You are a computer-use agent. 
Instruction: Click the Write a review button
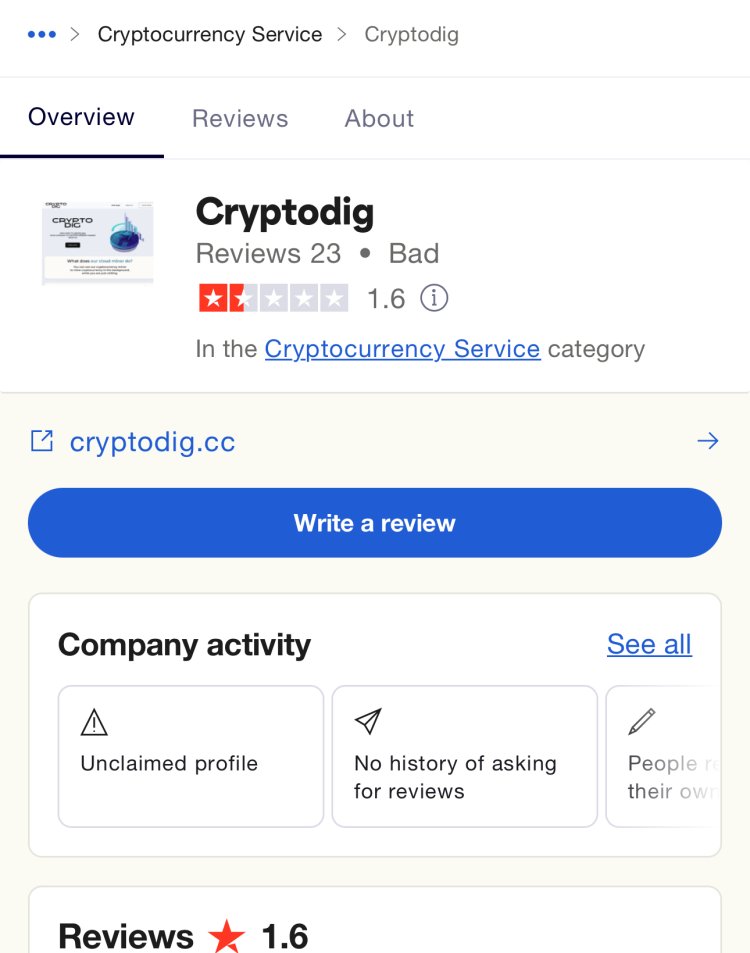(x=375, y=523)
